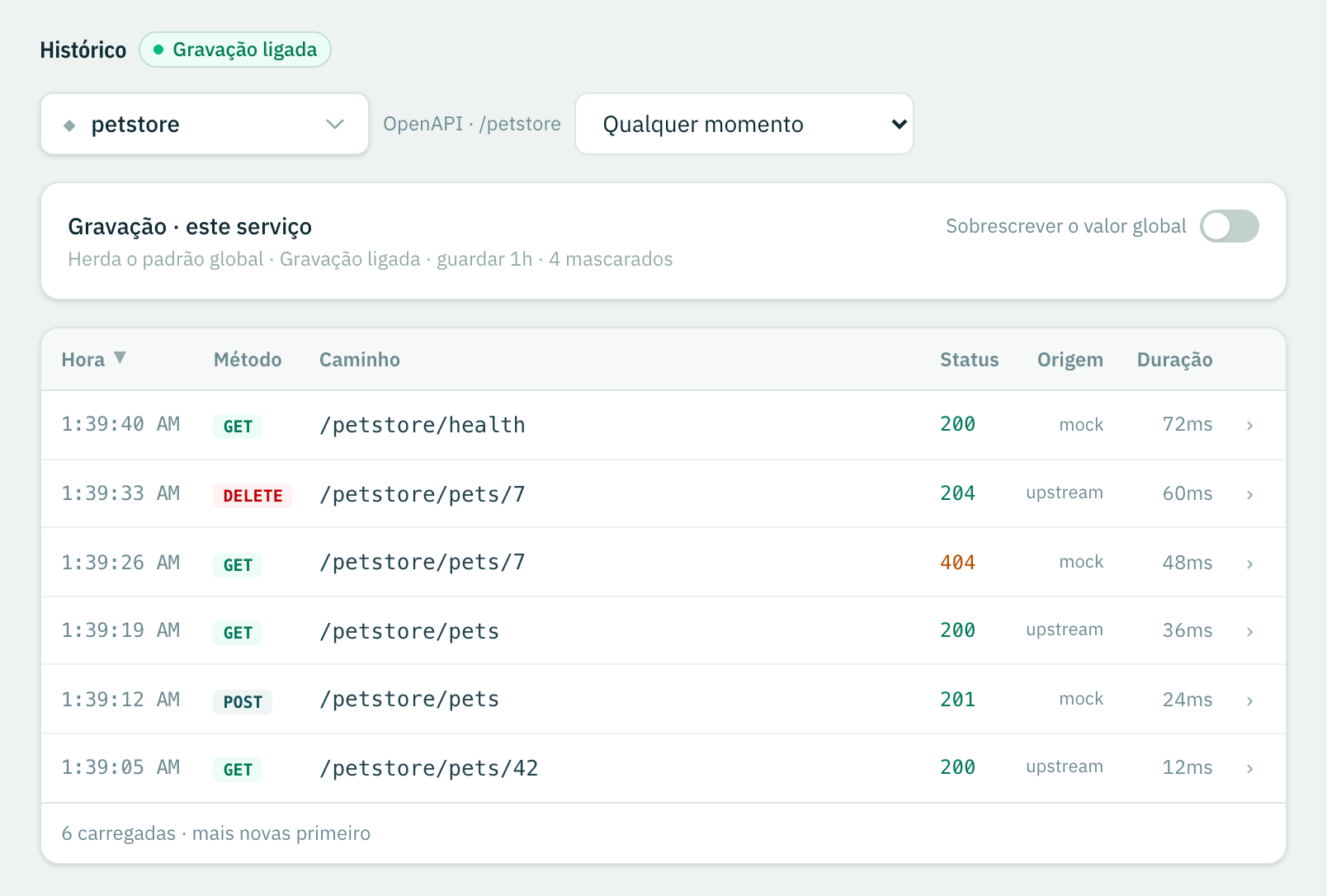The height and width of the screenshot is (896, 1327).
Task: Click the Hora sort arrow icon
Action: point(120,358)
